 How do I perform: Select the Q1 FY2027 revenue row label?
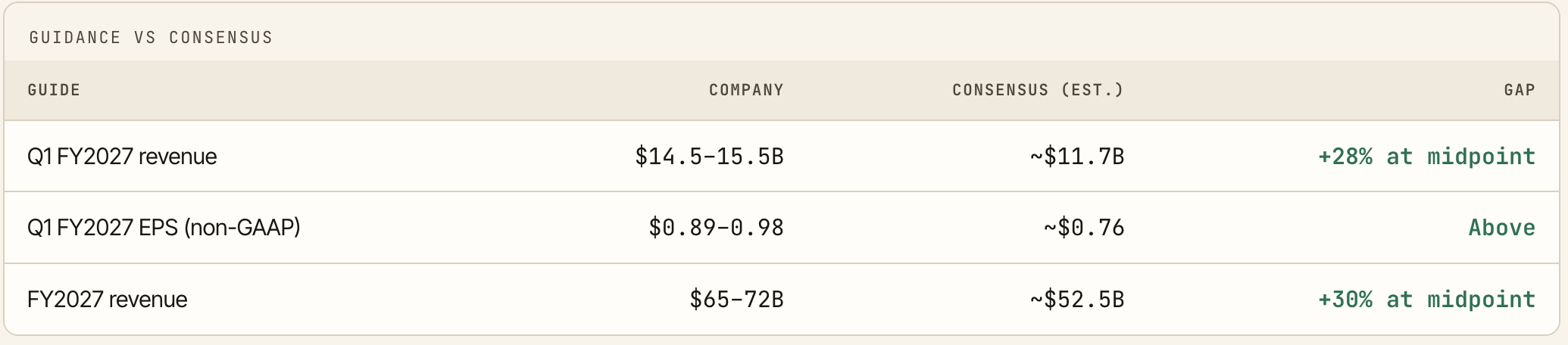[122, 157]
